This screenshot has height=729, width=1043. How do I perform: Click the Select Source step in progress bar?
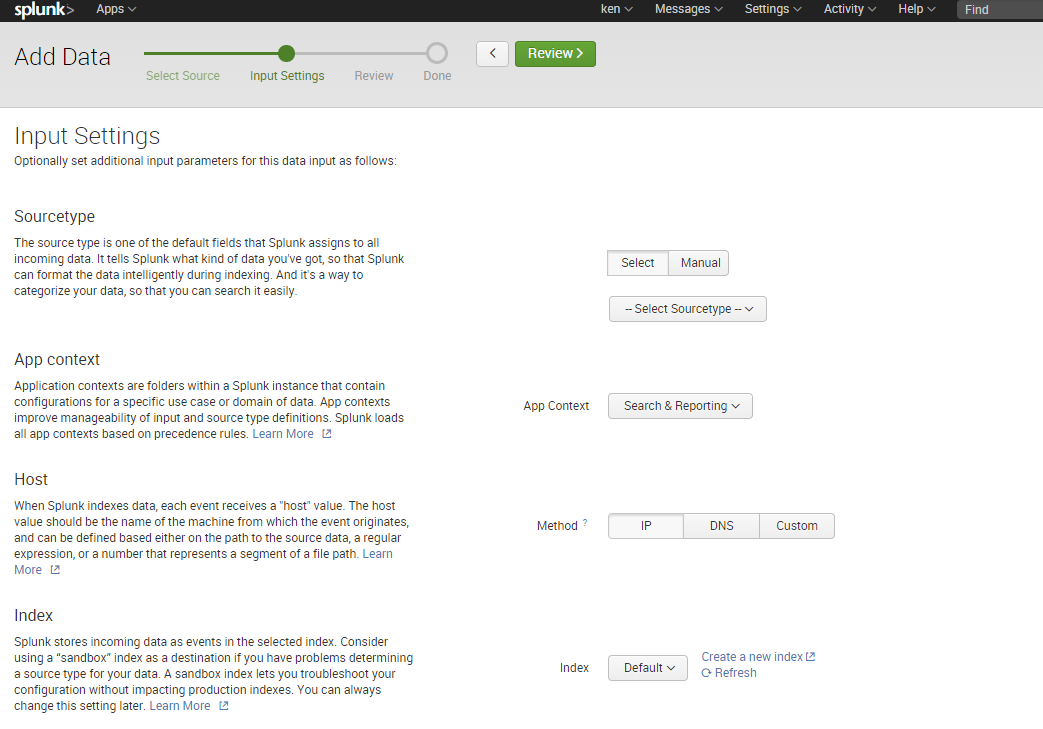(x=182, y=76)
